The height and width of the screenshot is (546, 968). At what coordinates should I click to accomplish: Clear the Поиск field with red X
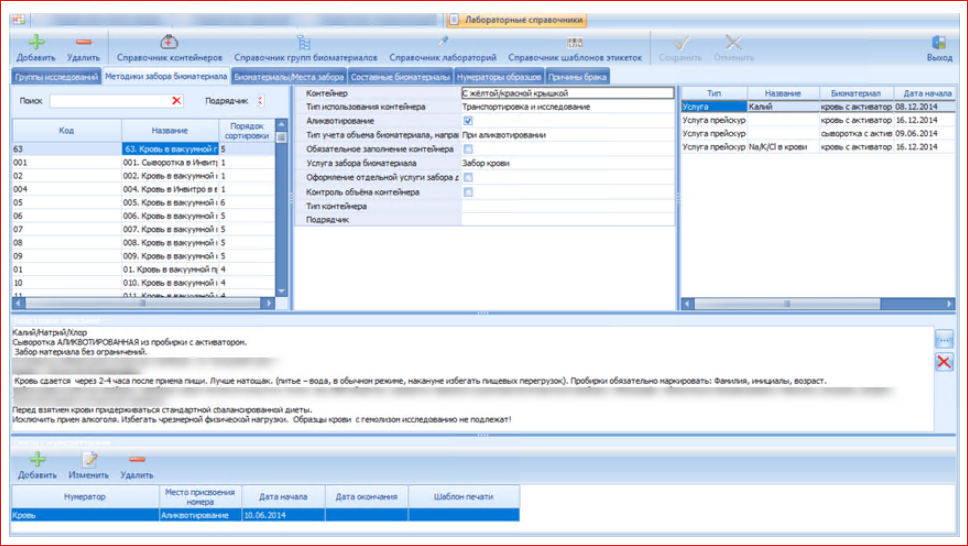coord(177,101)
